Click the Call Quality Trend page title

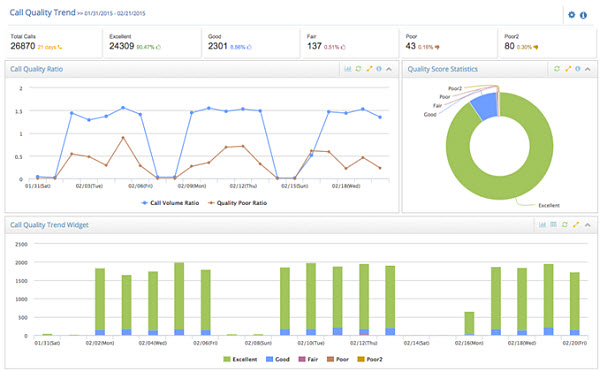coord(42,13)
